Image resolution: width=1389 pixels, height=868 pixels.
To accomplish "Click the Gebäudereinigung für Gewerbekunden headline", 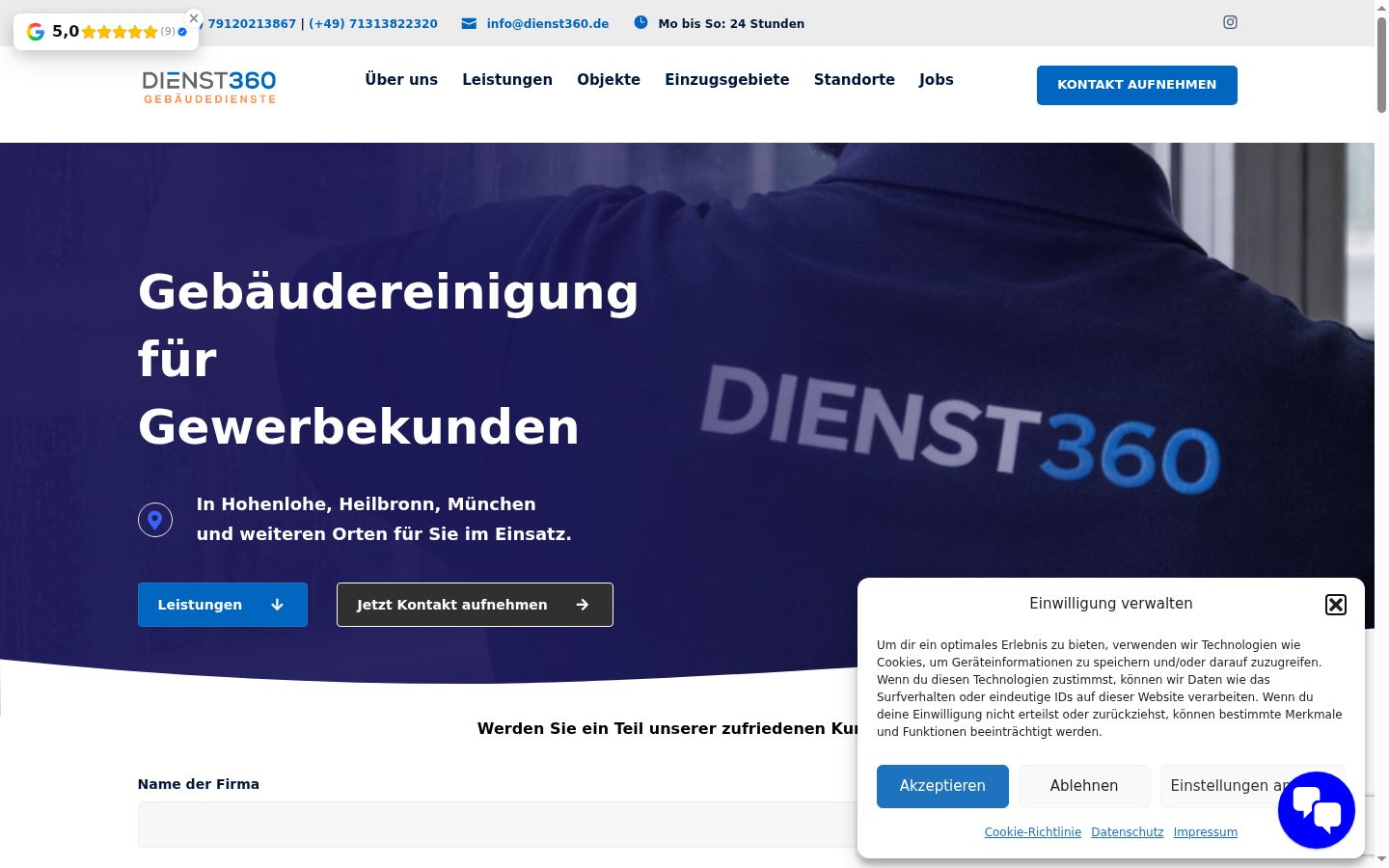I will tap(389, 359).
